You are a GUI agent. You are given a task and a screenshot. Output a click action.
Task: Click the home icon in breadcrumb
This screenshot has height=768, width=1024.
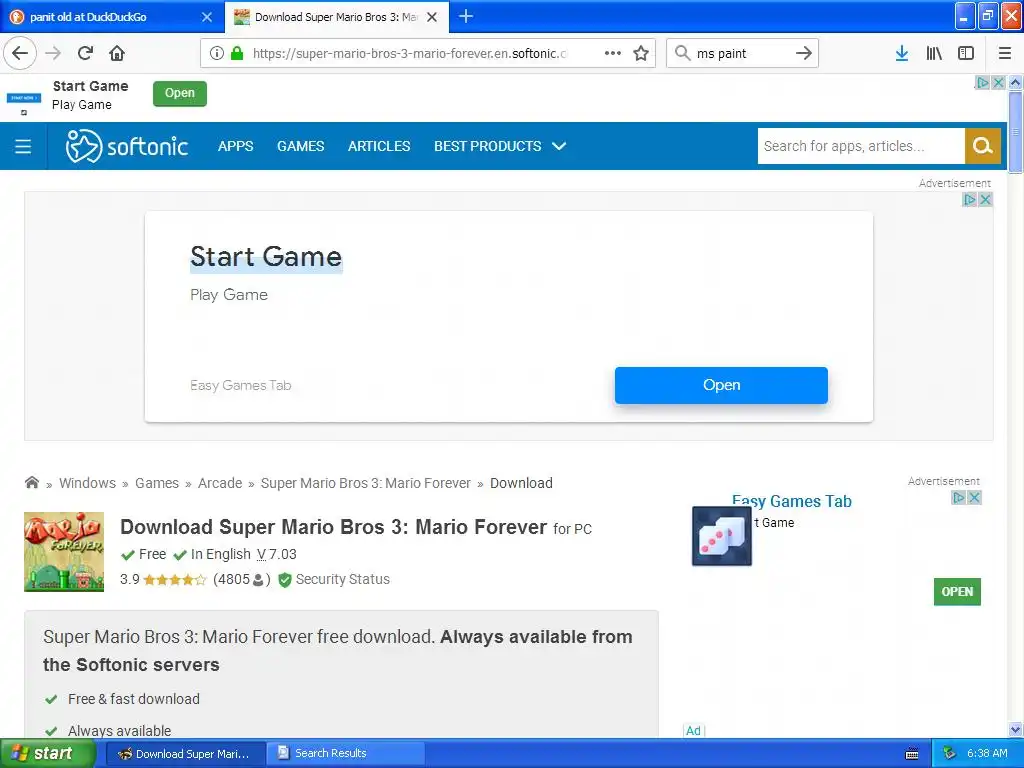(x=31, y=483)
